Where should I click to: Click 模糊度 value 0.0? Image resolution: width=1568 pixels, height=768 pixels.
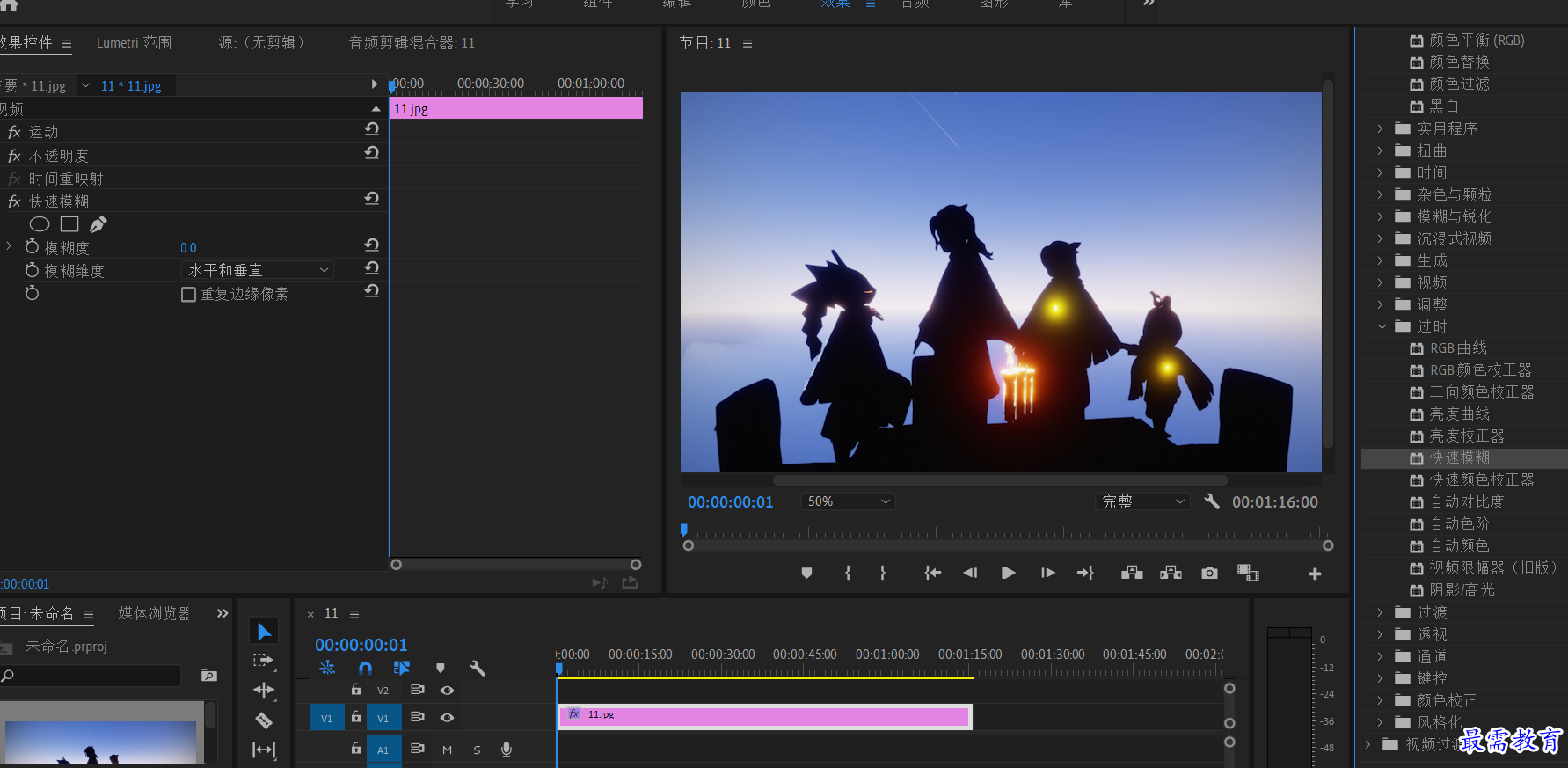[188, 248]
